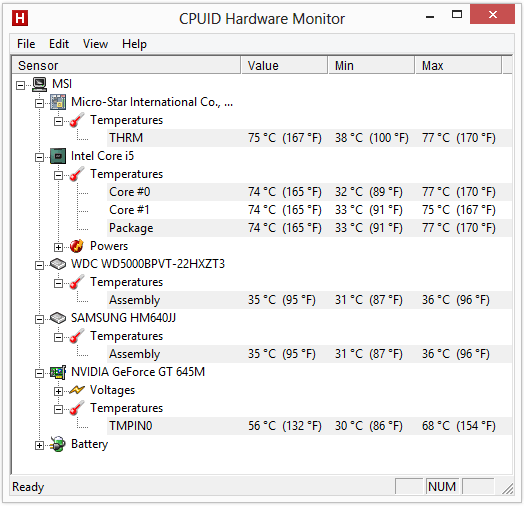Open the Help menu
524x506 pixels.
click(x=134, y=44)
